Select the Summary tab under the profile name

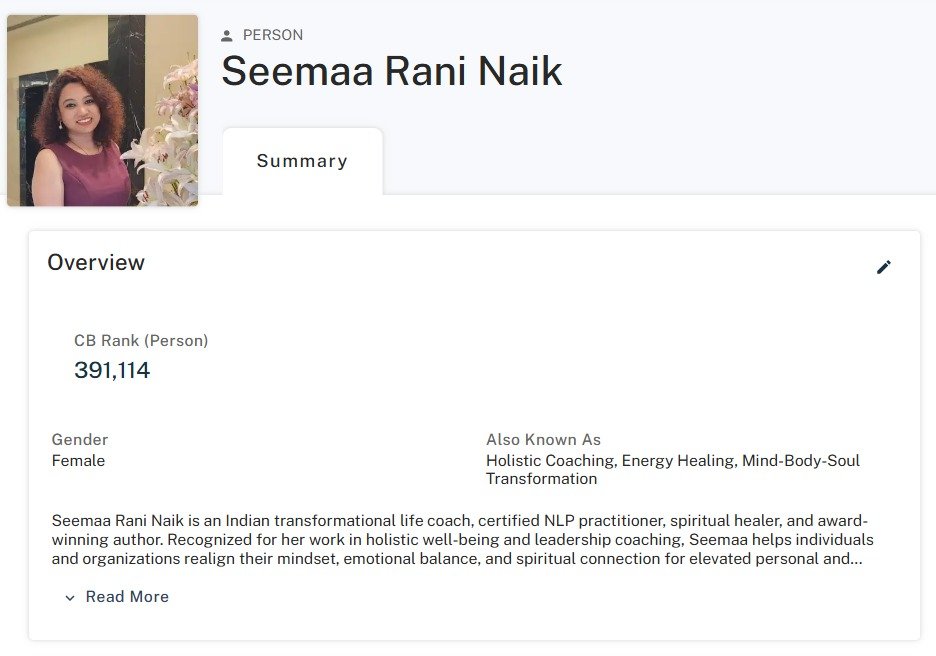click(x=302, y=161)
